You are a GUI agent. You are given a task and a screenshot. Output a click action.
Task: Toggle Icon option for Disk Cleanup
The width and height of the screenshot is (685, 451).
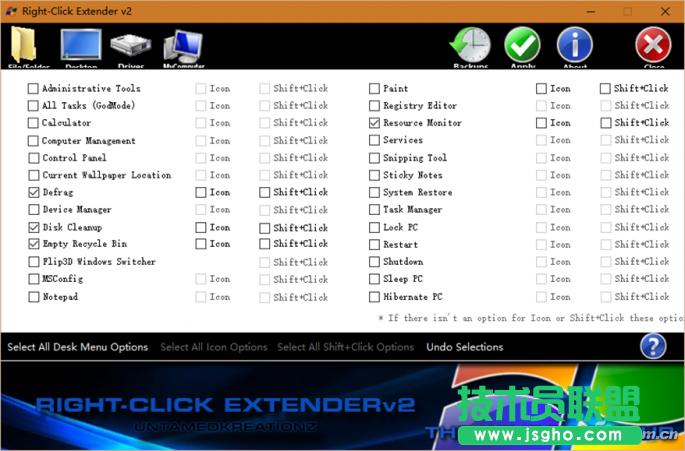tap(201, 227)
